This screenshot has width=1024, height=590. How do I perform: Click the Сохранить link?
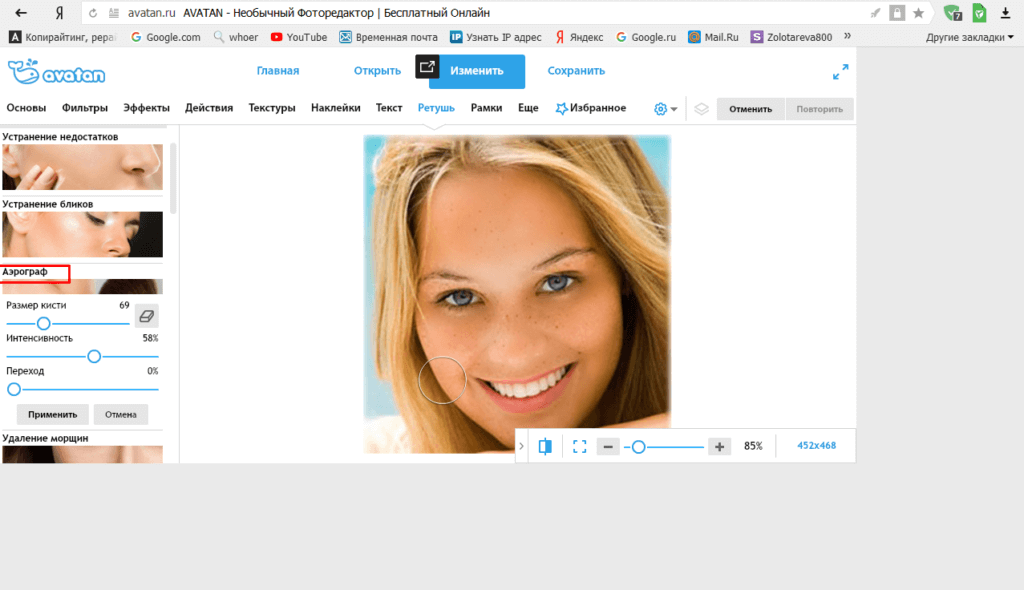576,71
